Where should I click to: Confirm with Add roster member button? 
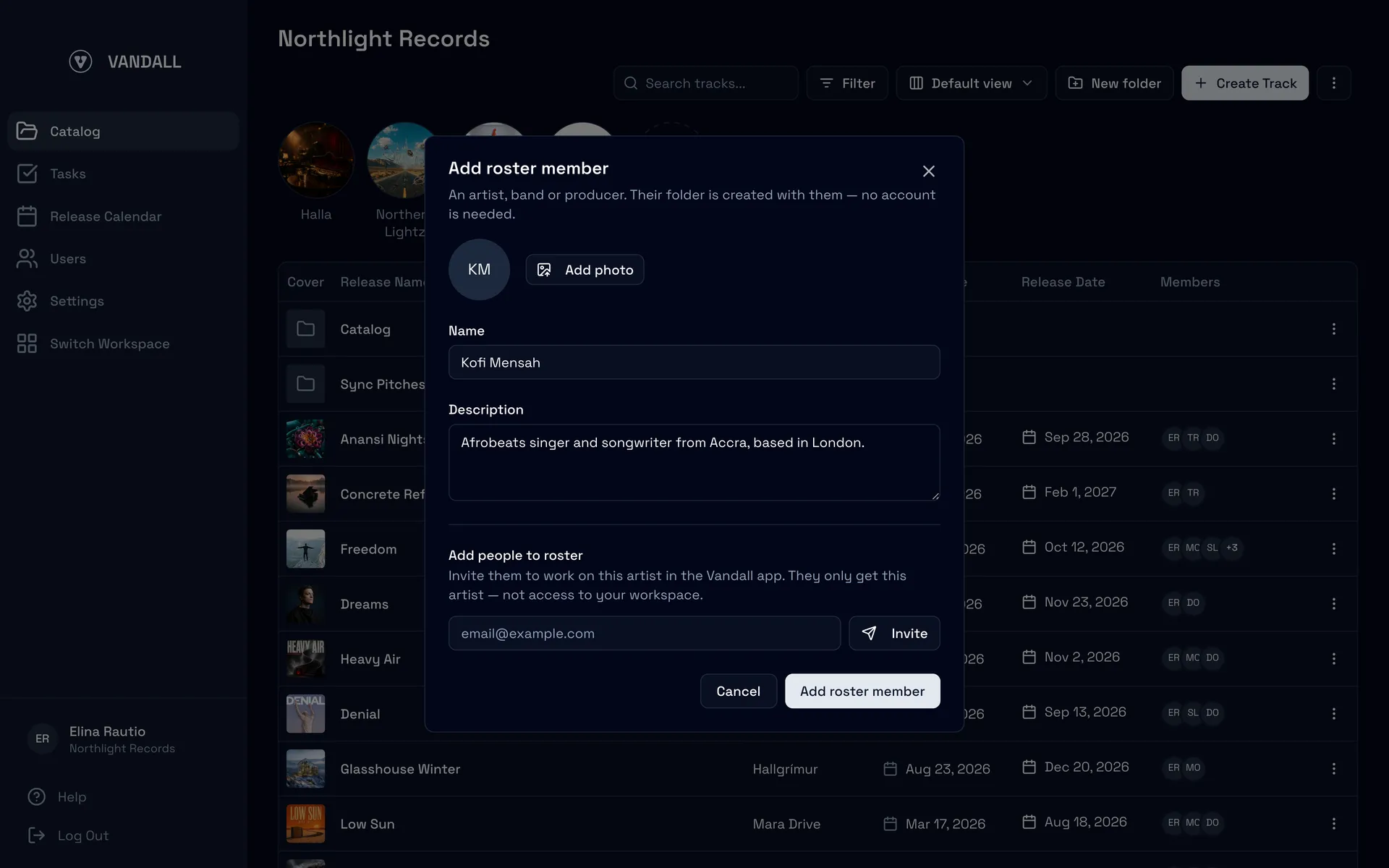[x=862, y=692]
